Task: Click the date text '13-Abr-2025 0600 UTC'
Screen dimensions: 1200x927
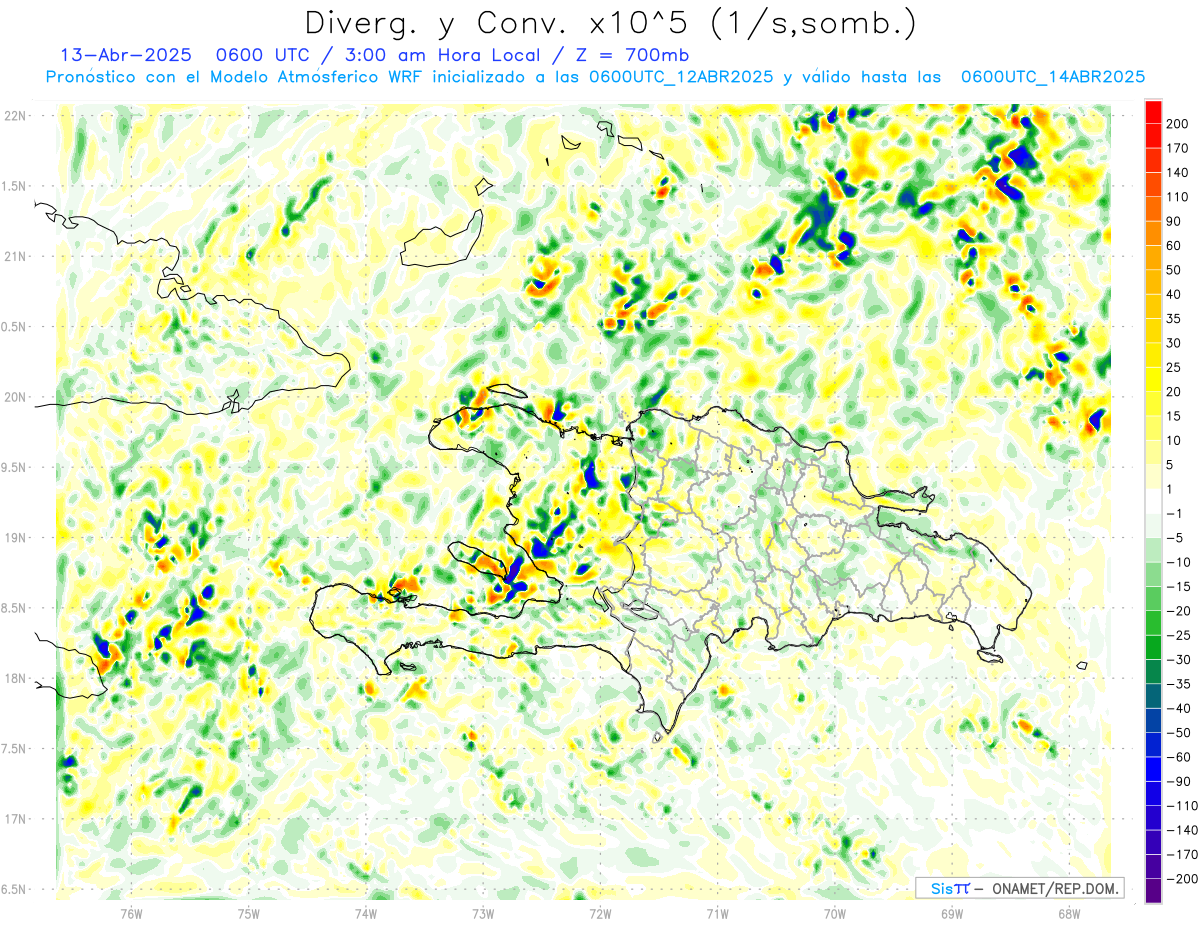Action: [181, 55]
